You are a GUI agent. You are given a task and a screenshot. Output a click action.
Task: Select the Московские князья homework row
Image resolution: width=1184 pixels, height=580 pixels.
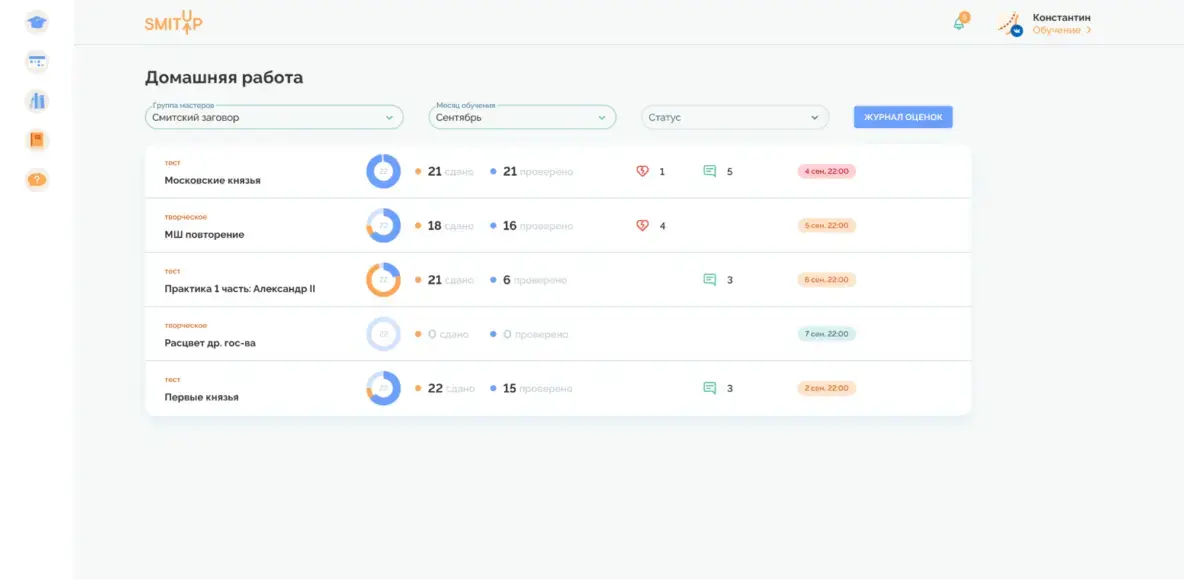[x=212, y=181]
